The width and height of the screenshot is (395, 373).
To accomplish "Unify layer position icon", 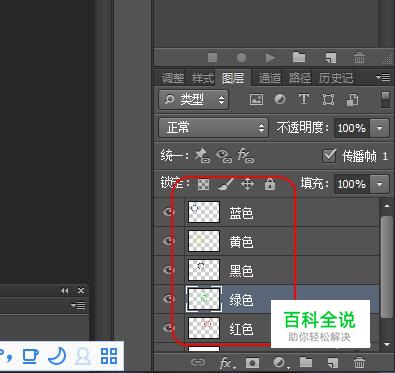I will (x=202, y=156).
